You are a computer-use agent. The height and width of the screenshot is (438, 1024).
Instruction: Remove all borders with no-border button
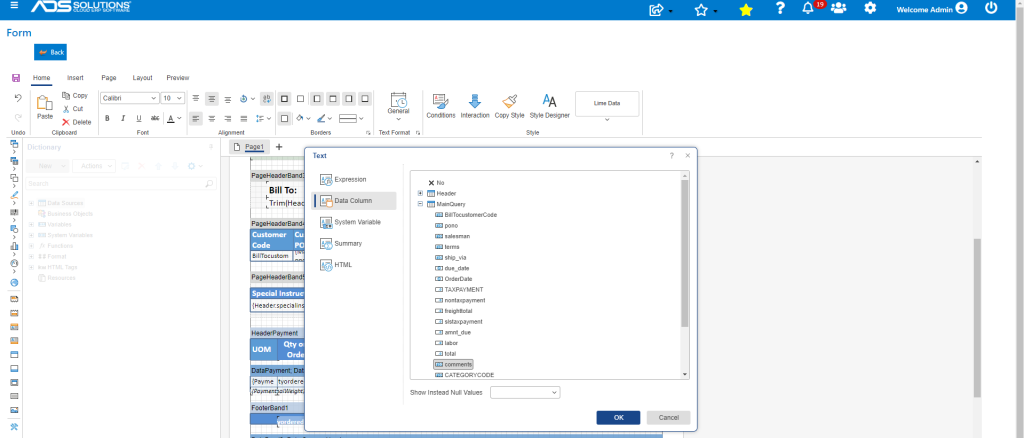coord(300,99)
